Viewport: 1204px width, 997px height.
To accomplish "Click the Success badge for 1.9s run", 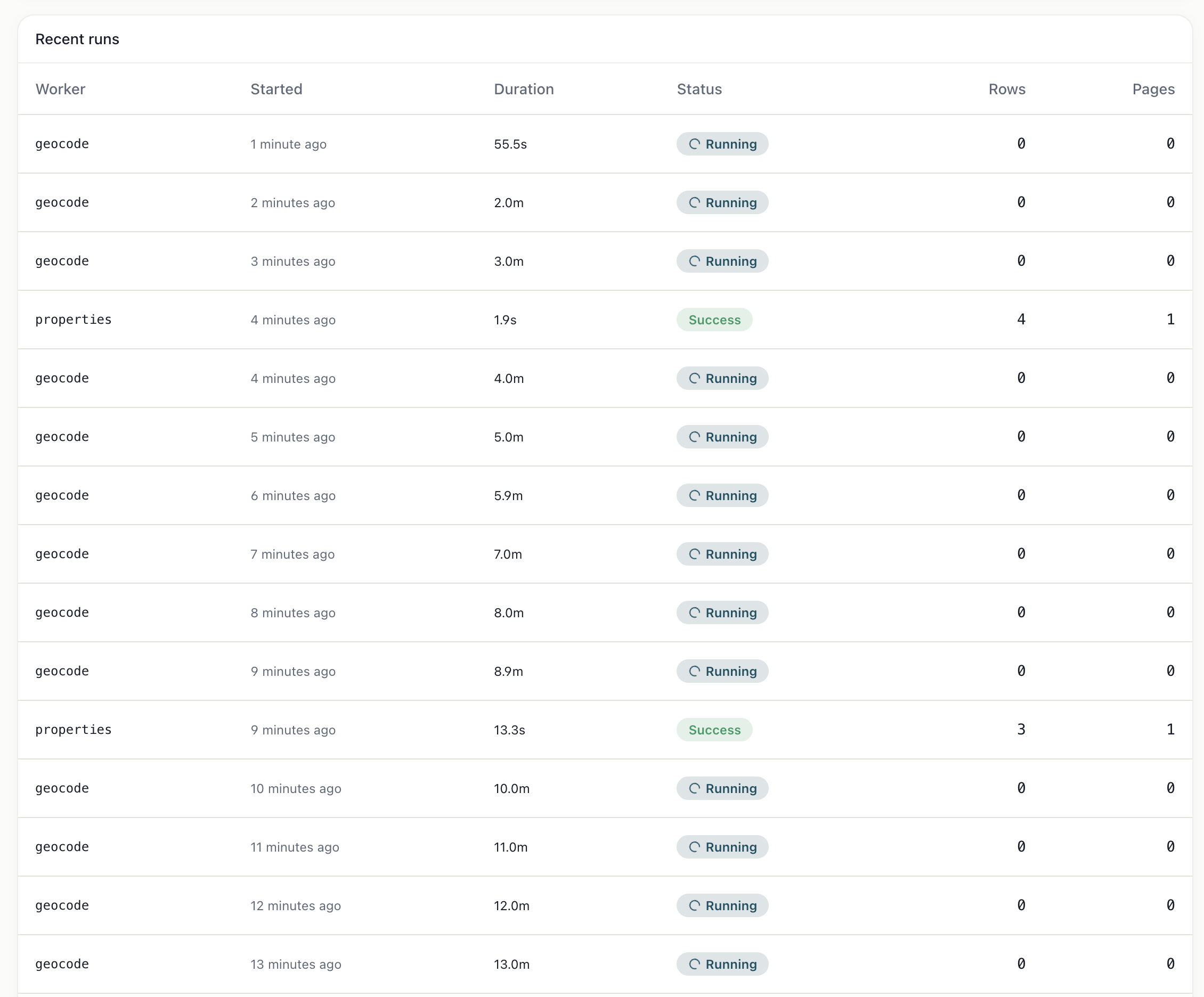I will tap(714, 320).
